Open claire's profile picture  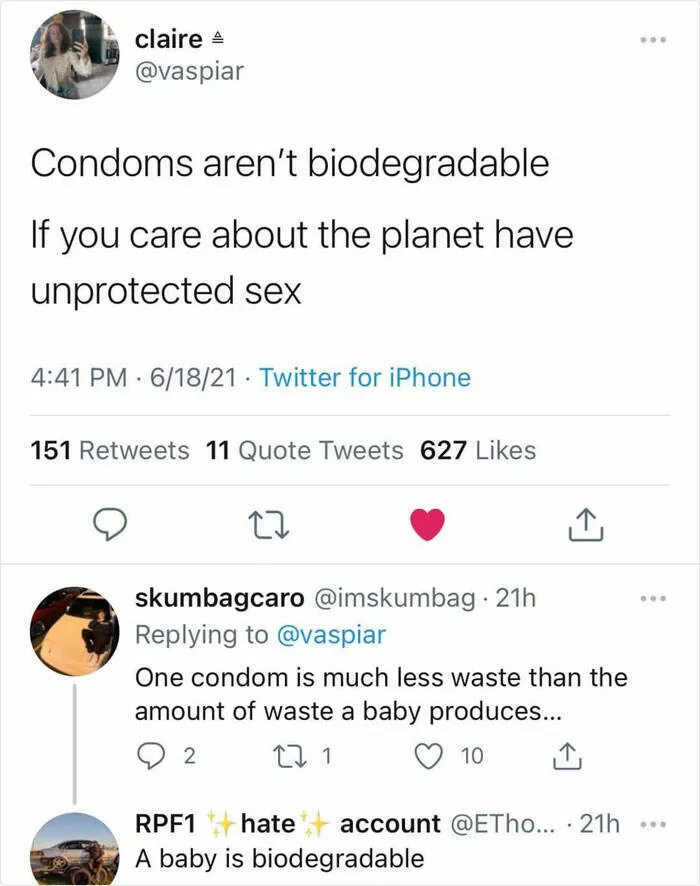click(x=76, y=55)
